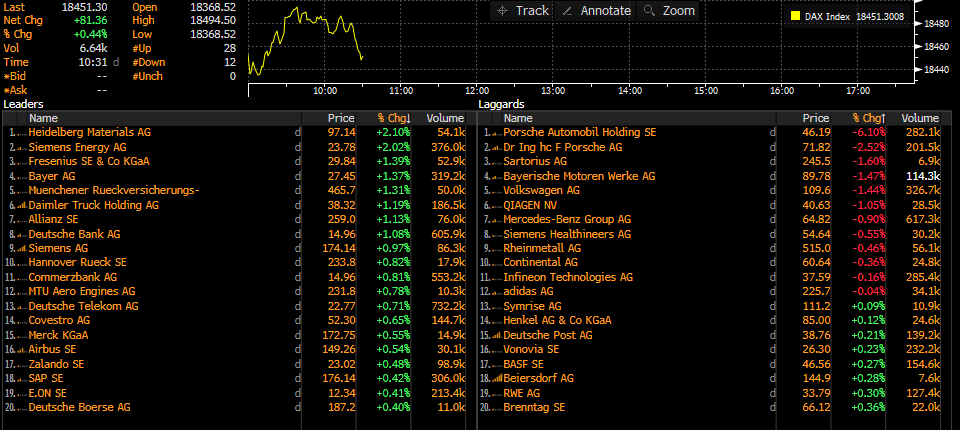Click QIAGEN NV -1.05% change cell
The width and height of the screenshot is (960, 430).
pos(869,205)
